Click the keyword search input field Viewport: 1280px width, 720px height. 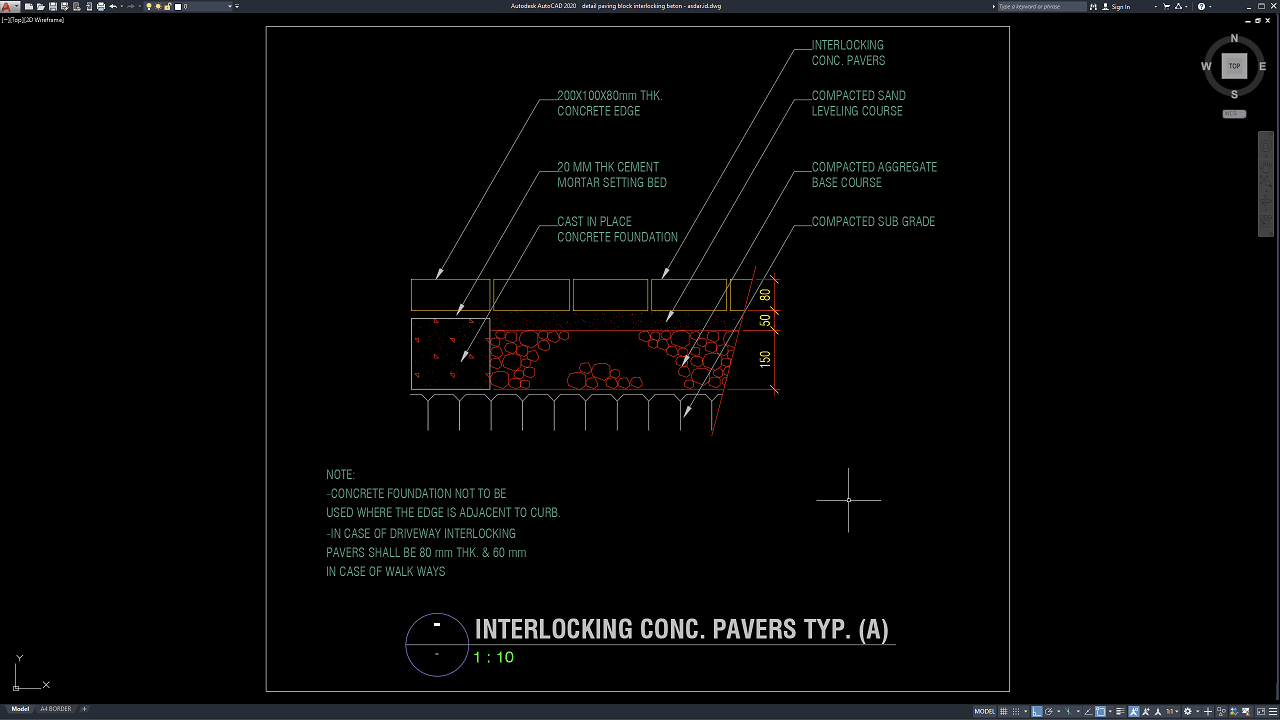1040,6
